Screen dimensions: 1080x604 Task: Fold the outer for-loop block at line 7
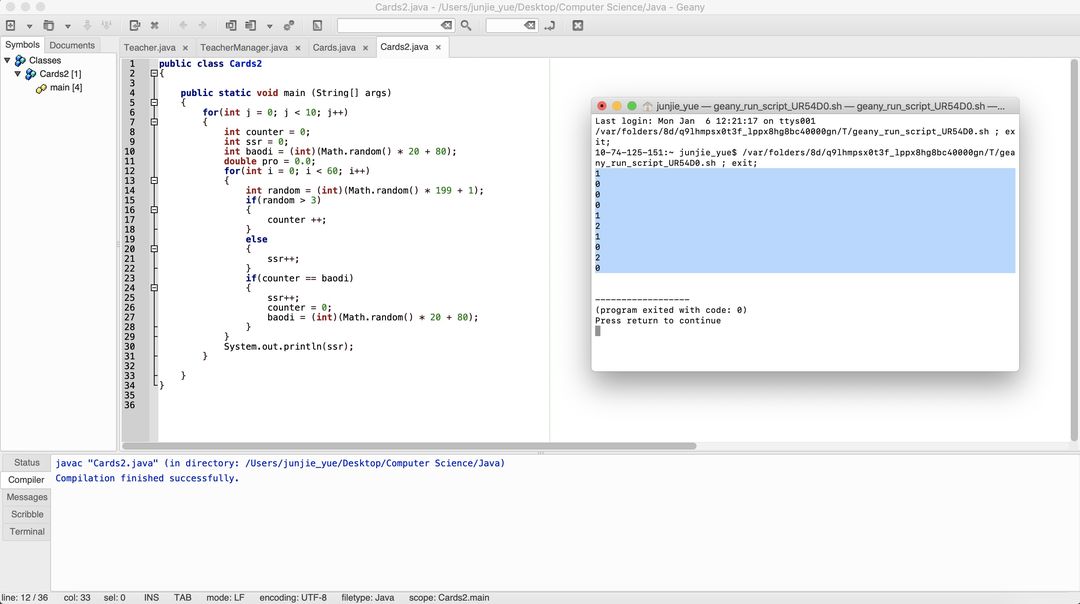point(154,122)
